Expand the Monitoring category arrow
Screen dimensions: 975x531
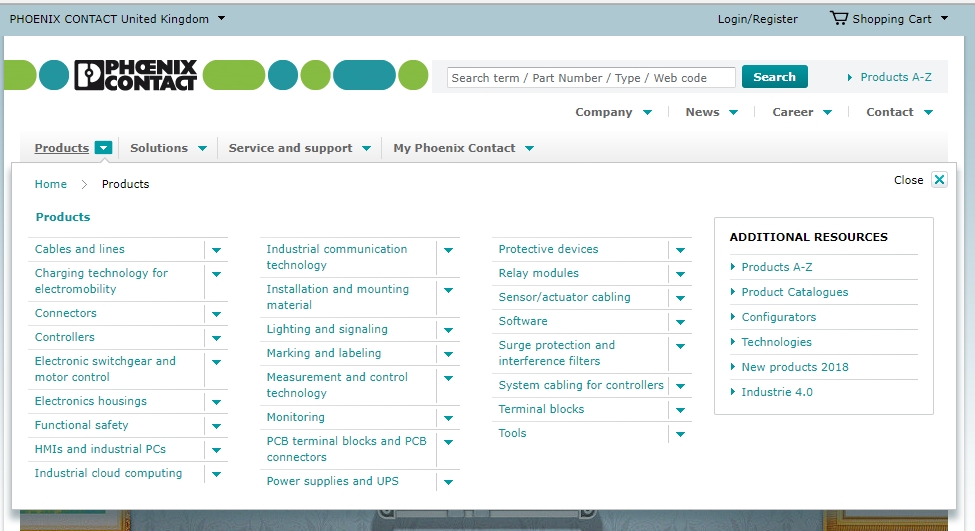point(448,418)
